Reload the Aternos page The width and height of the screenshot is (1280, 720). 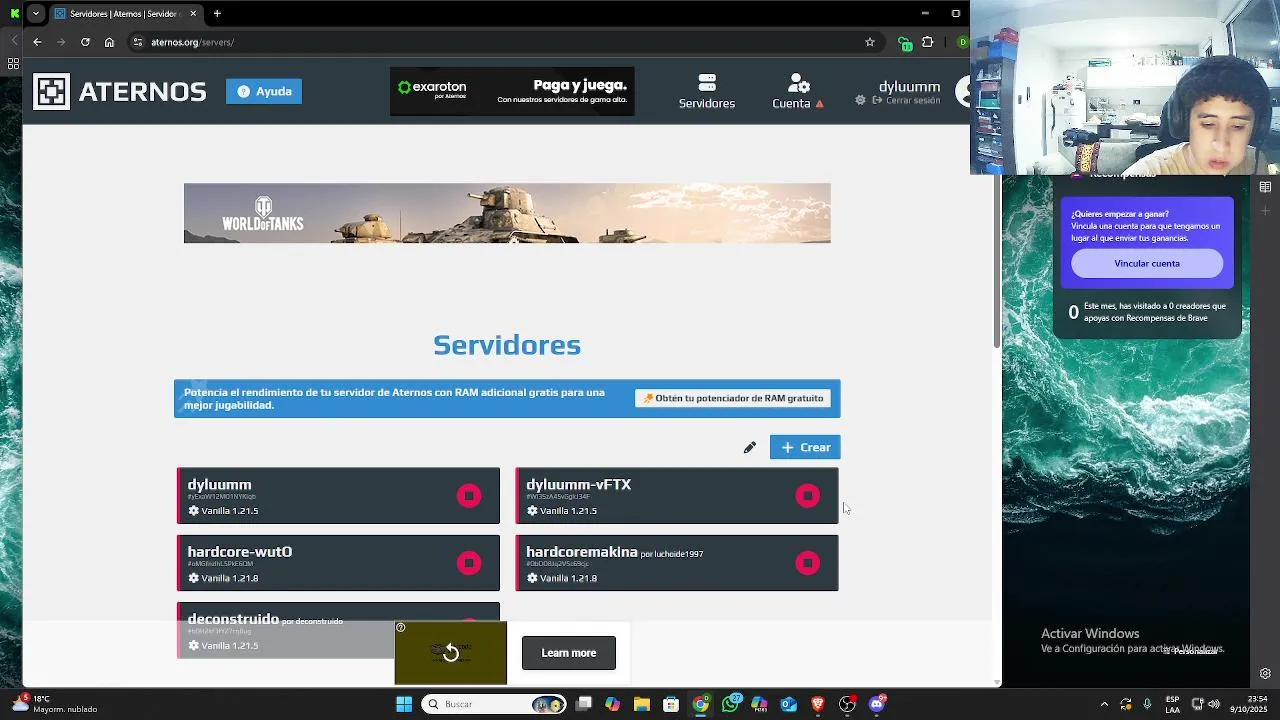(85, 42)
